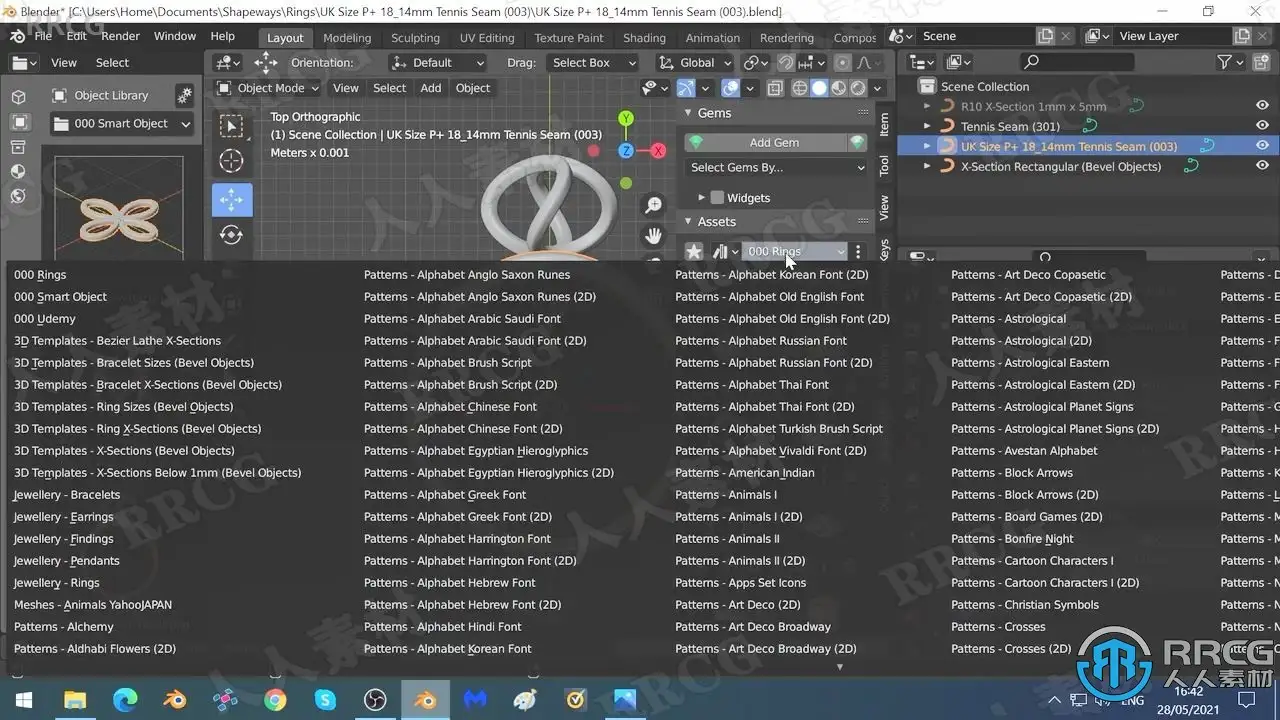Collapse the Gems panel

688,113
